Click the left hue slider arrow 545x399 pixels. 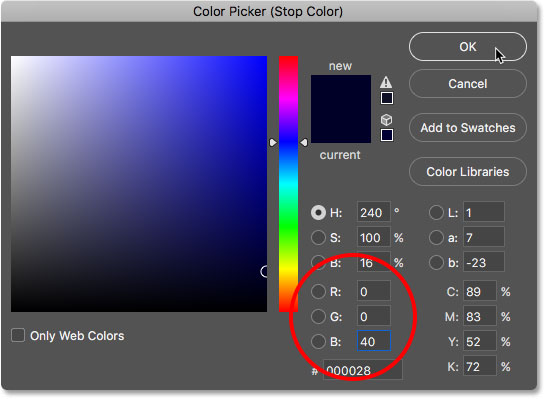(x=273, y=142)
